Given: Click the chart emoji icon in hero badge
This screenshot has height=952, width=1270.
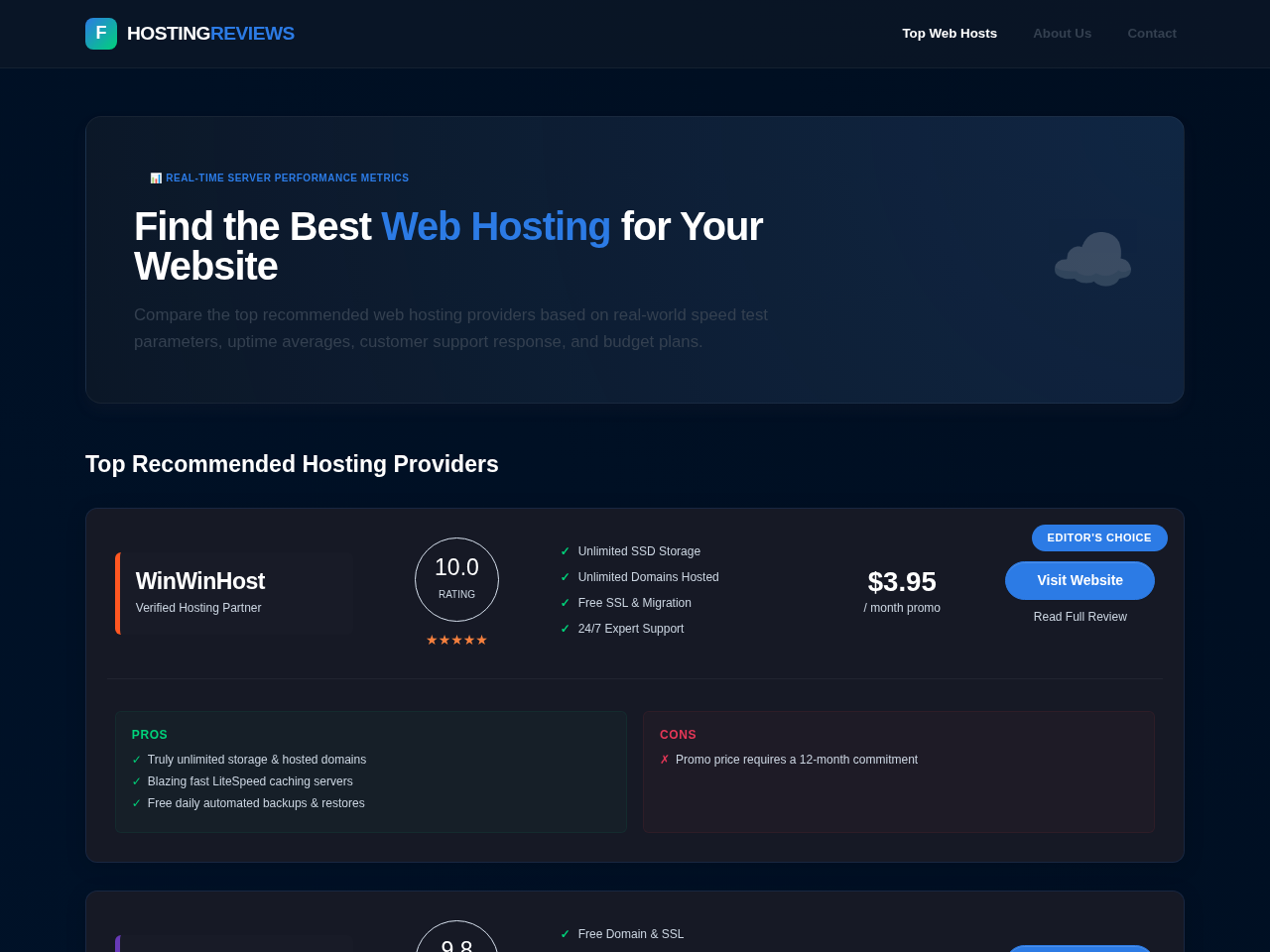Looking at the screenshot, I should point(156,178).
